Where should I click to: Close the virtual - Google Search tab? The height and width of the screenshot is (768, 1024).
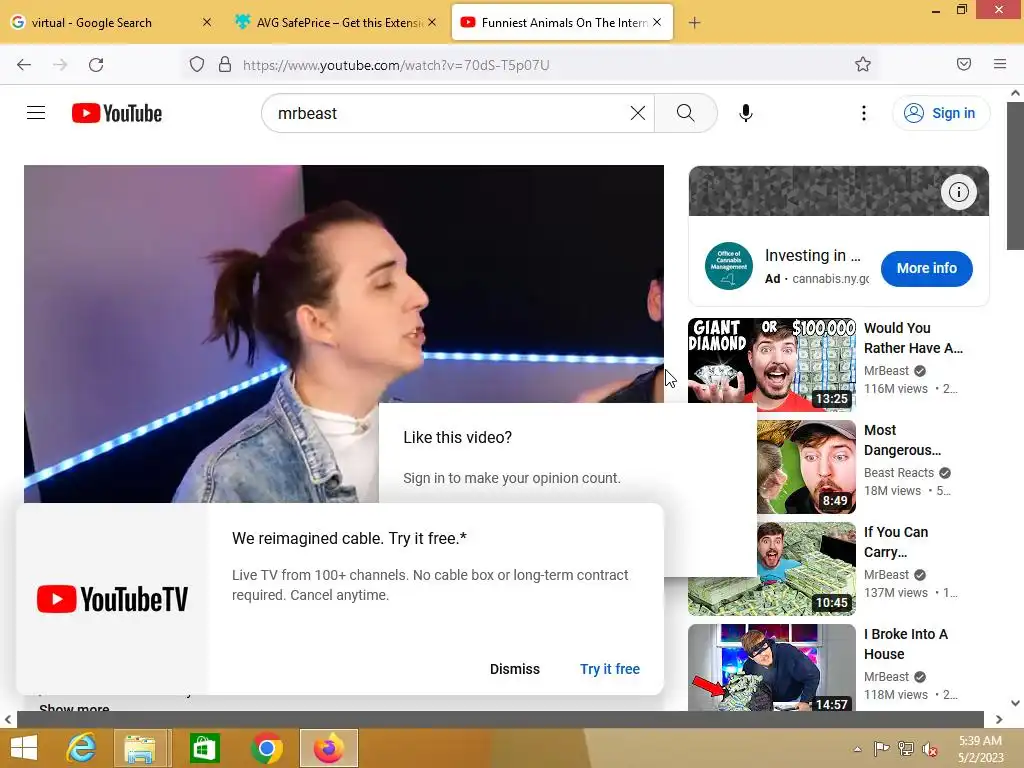[x=206, y=22]
